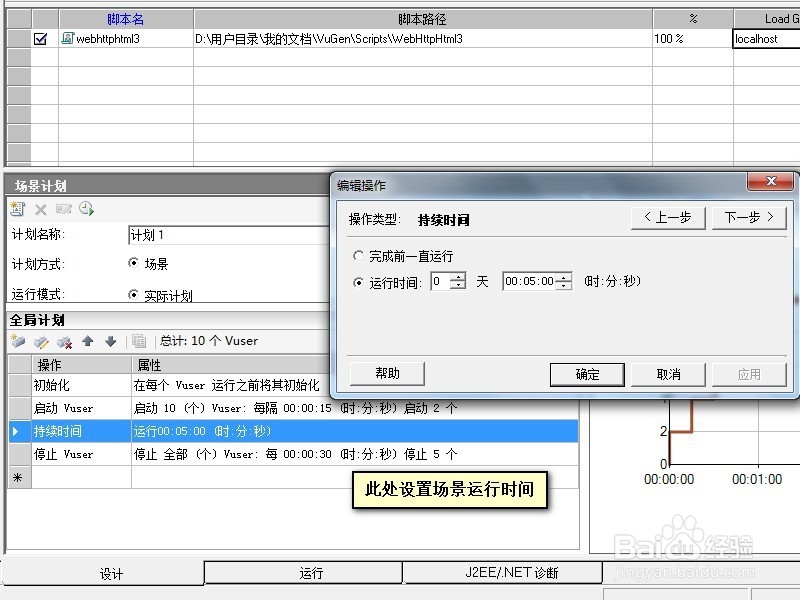Decrease the 00:05:00 duration with the stepper
The height and width of the screenshot is (600, 800).
[562, 284]
